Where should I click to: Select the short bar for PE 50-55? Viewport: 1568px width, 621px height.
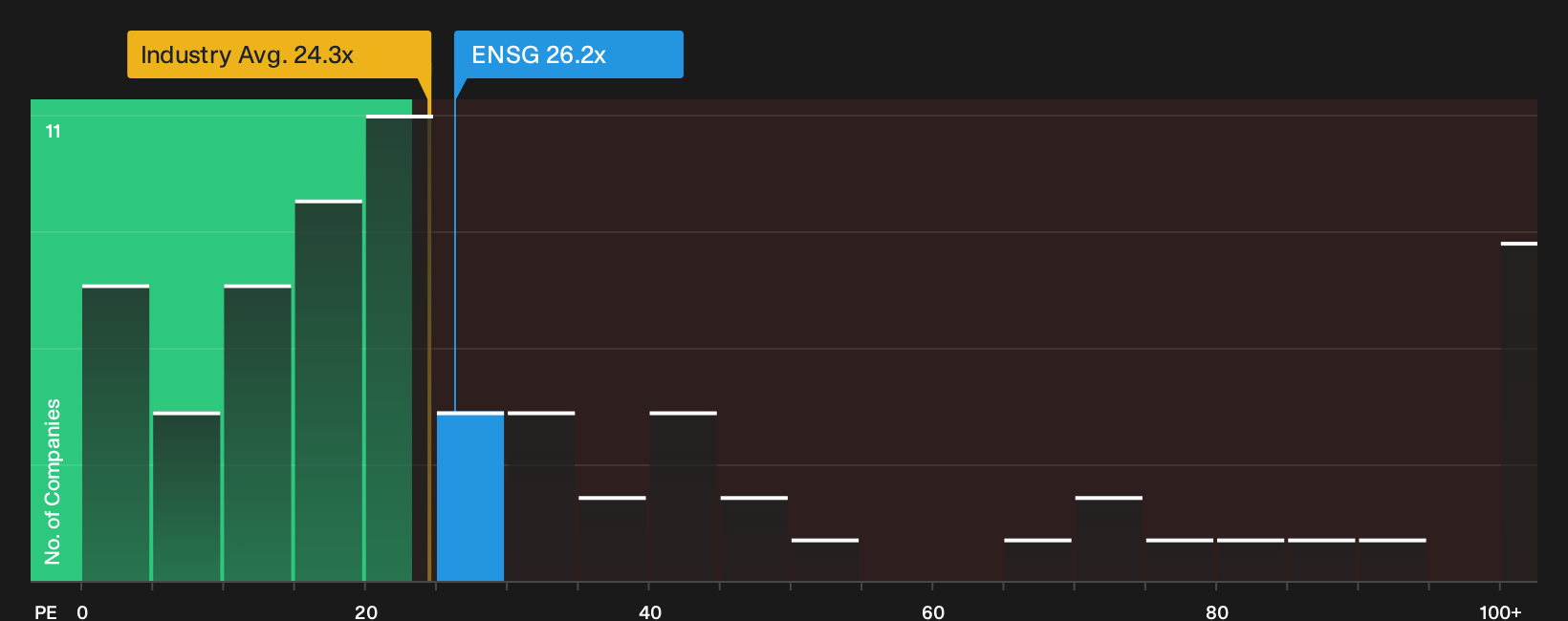825,560
